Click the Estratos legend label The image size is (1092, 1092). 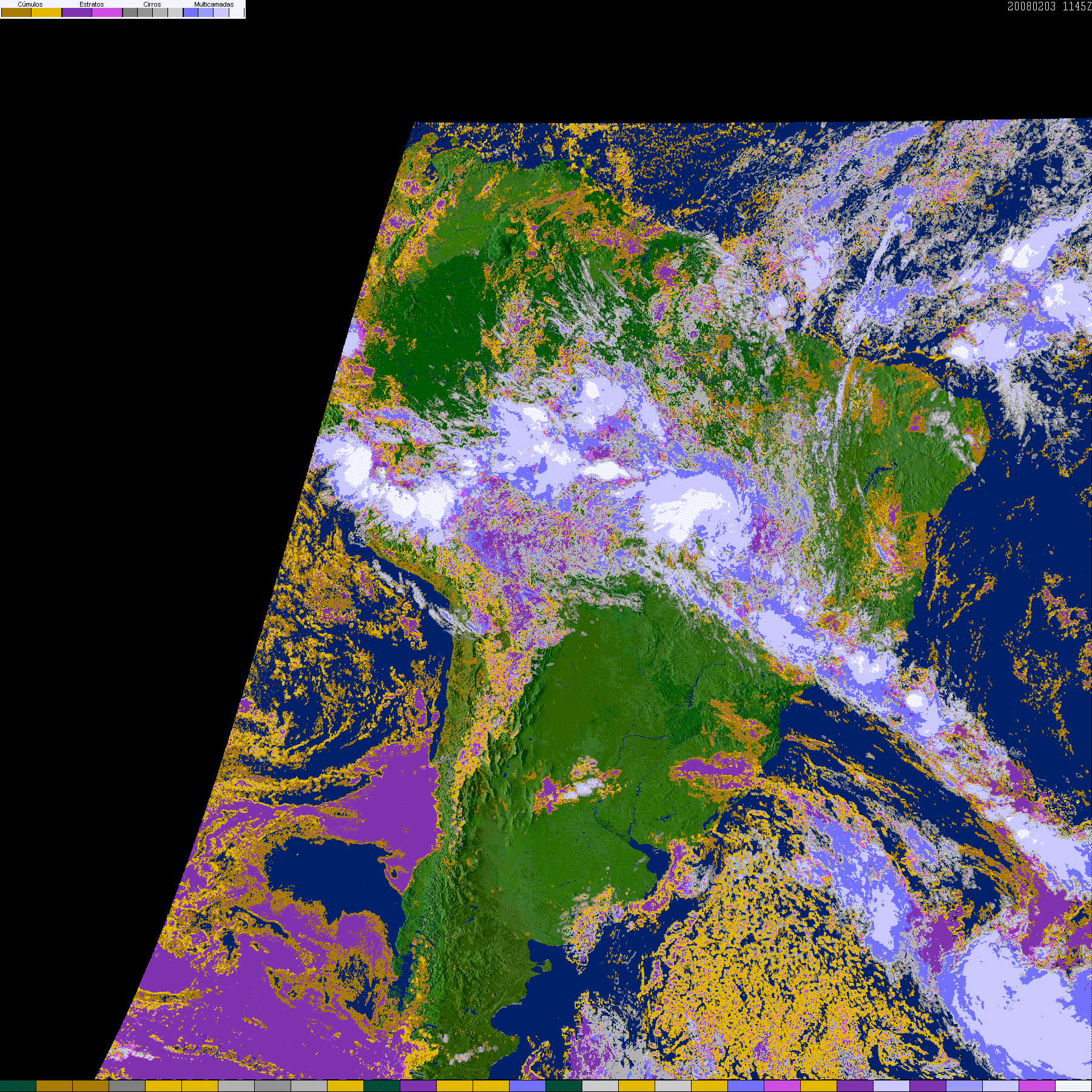92,4
